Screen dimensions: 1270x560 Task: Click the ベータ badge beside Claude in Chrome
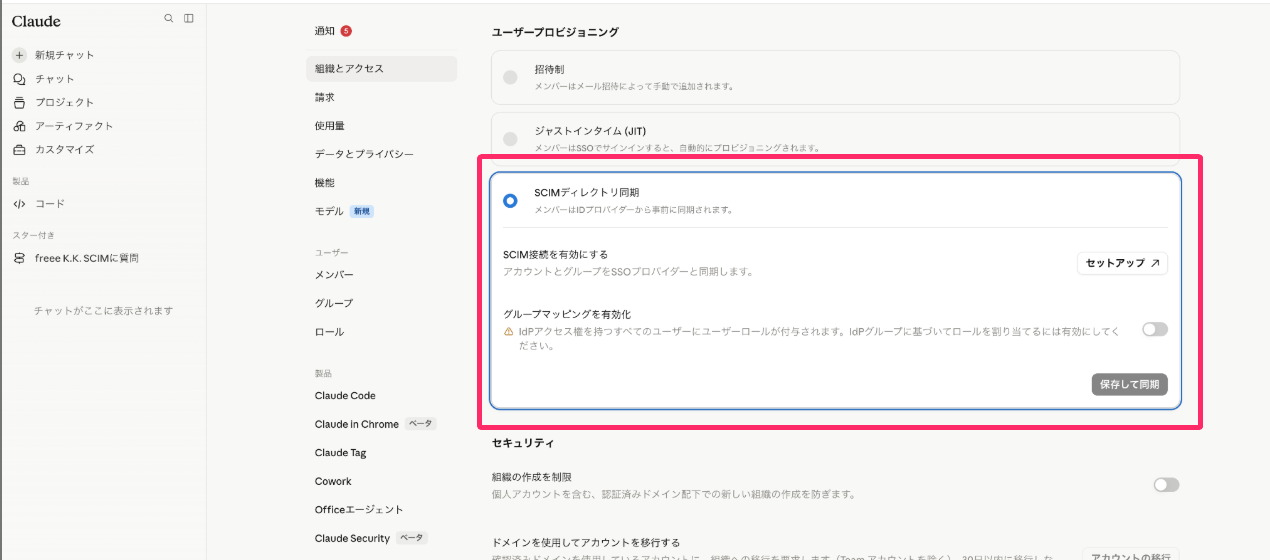421,424
